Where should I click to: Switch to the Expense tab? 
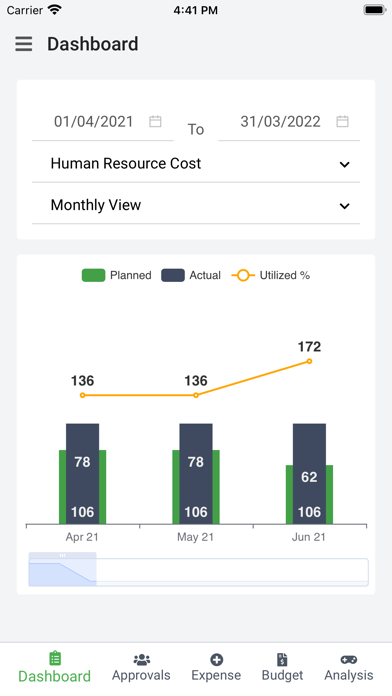[x=216, y=667]
